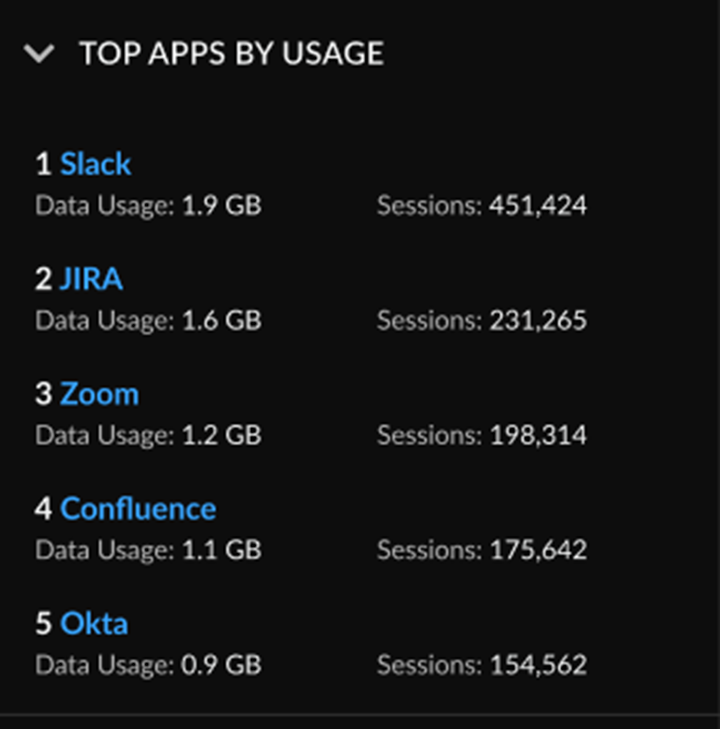Click rank number 1 beside Slack

pyautogui.click(x=43, y=164)
